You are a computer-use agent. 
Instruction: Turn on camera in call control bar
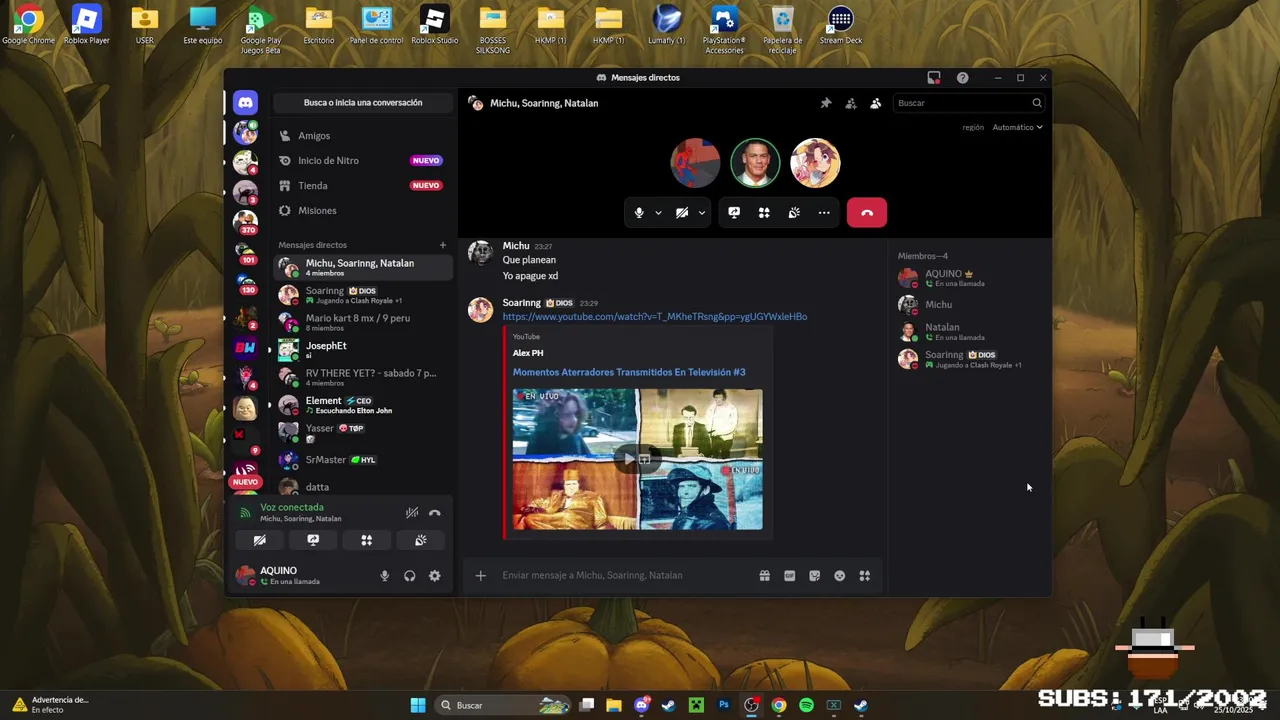[682, 212]
